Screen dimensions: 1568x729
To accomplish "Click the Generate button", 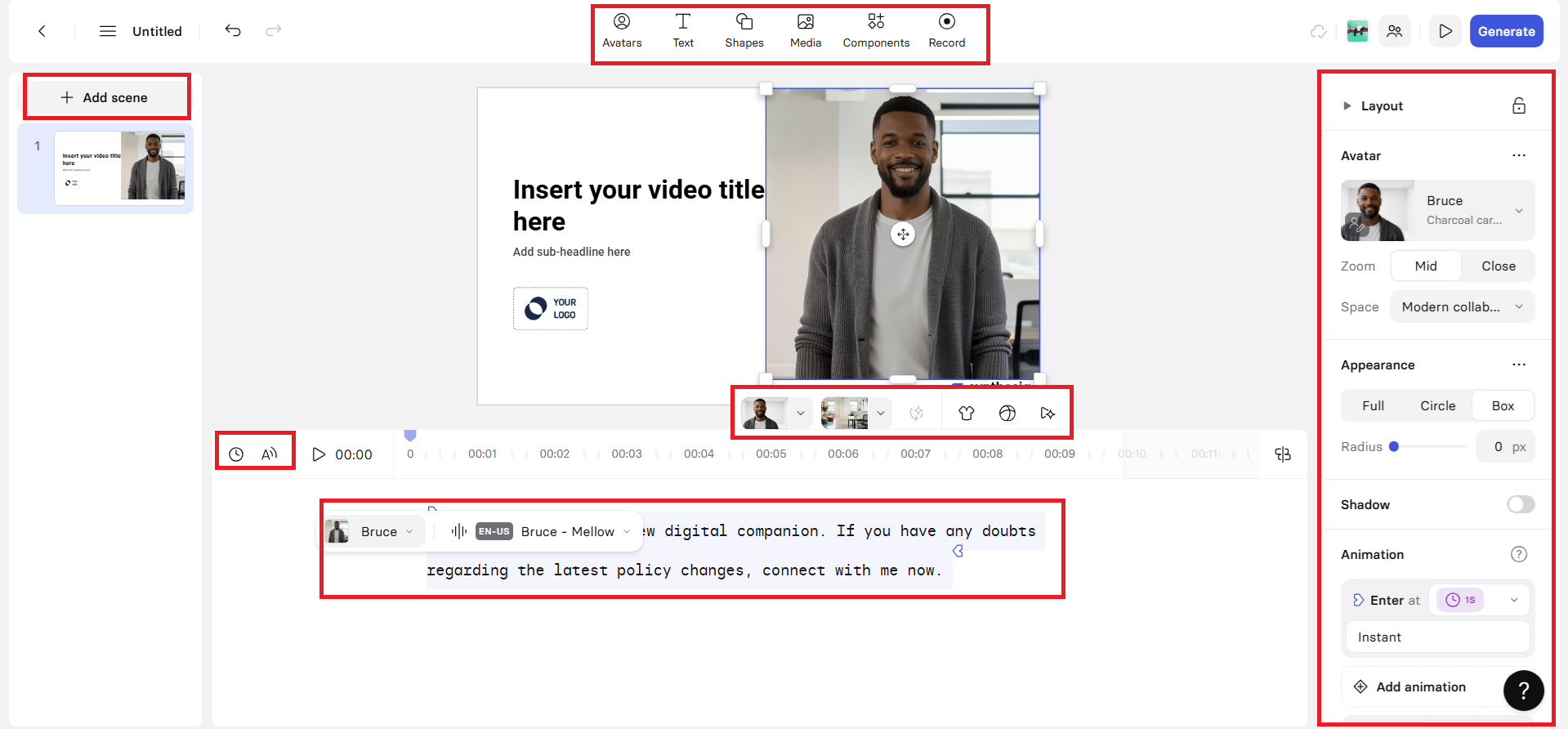I will click(x=1507, y=31).
